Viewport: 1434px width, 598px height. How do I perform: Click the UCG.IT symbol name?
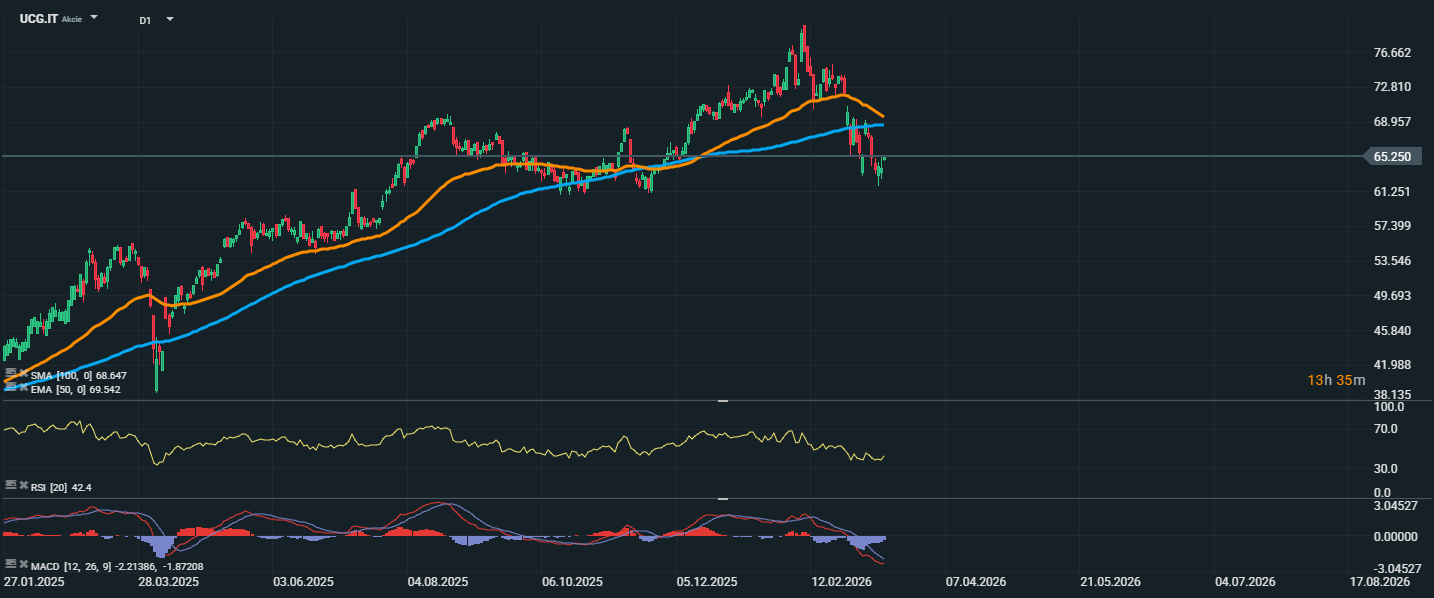point(38,19)
